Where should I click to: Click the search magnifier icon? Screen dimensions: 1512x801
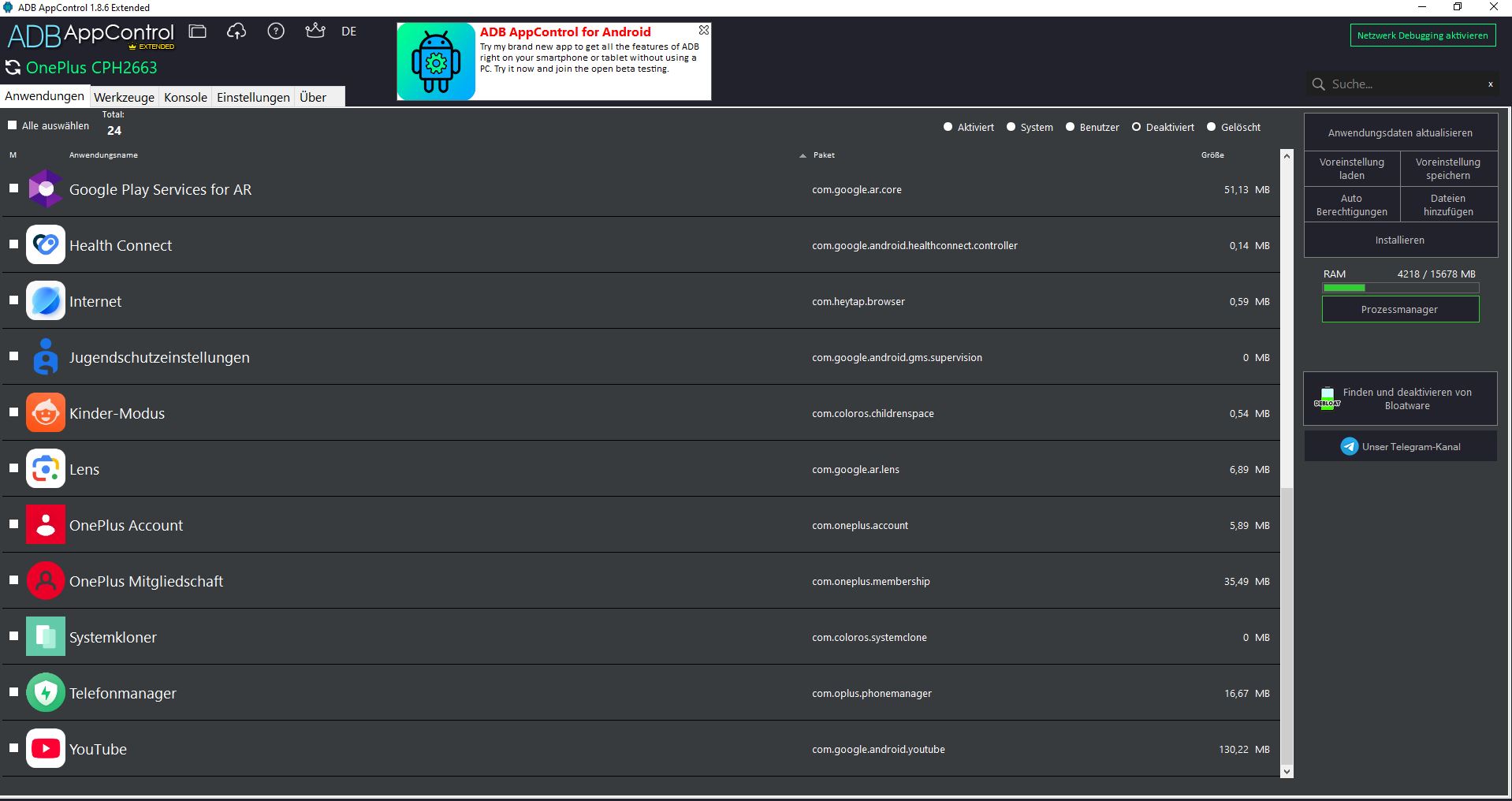[x=1318, y=84]
